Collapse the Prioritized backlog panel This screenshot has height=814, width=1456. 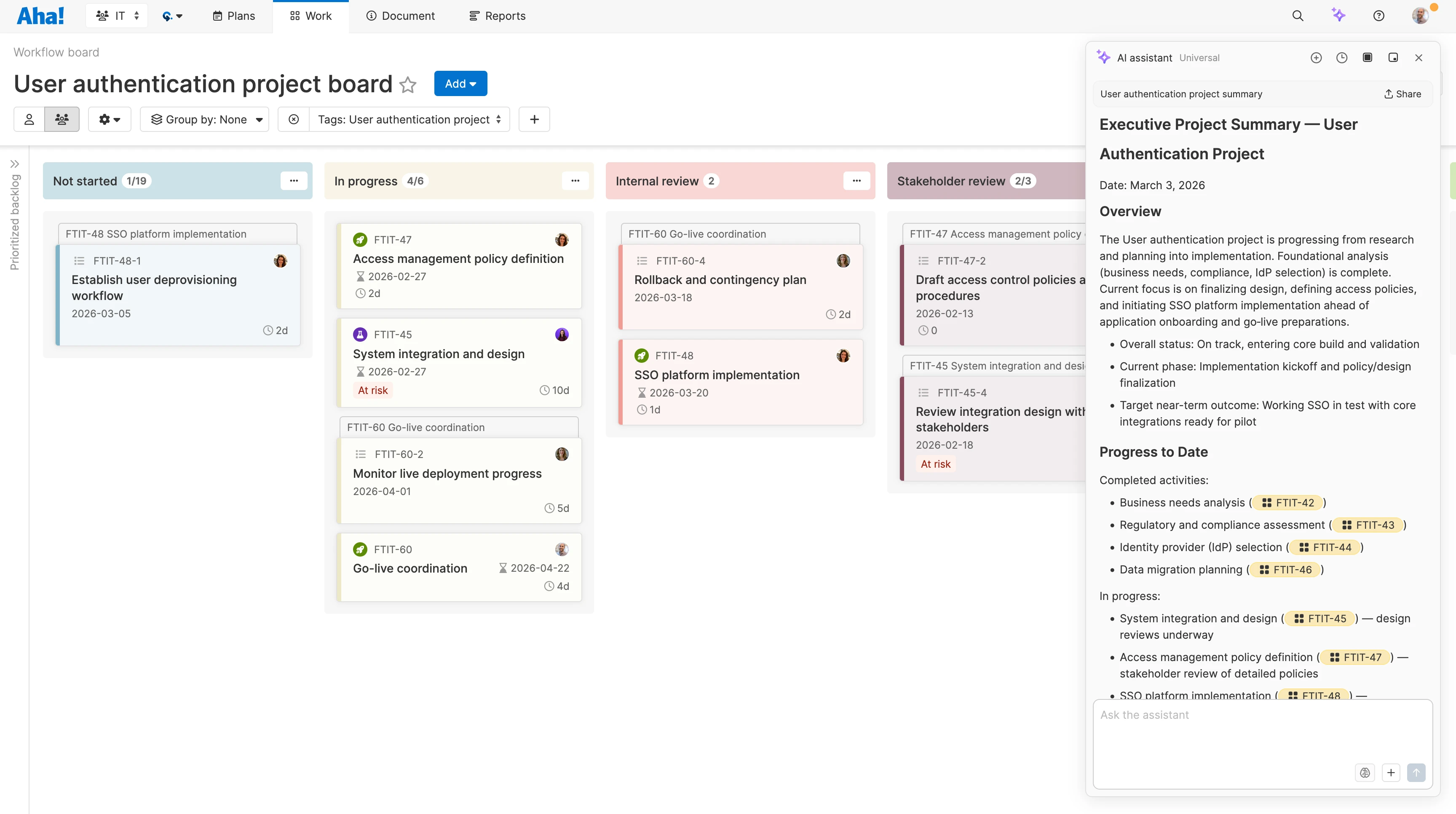click(x=15, y=163)
